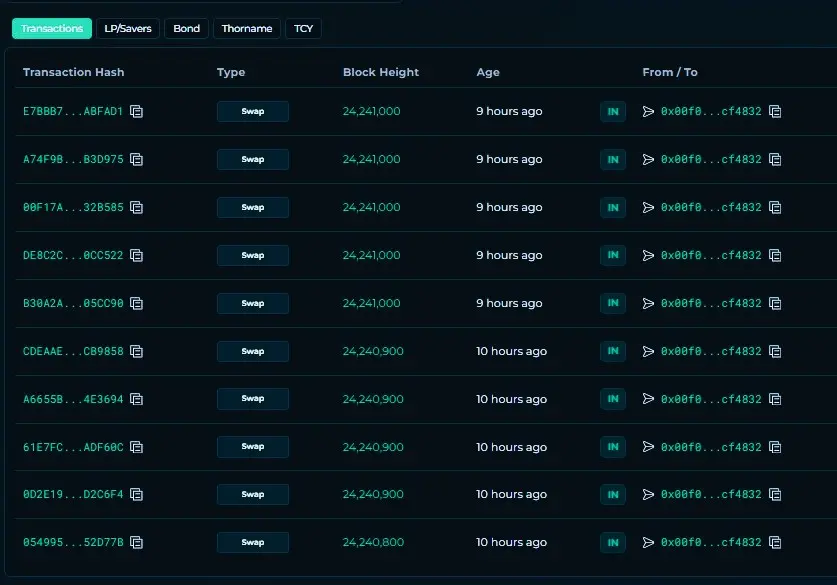Open the LP/Savers tab
This screenshot has height=585, width=837.
point(128,28)
